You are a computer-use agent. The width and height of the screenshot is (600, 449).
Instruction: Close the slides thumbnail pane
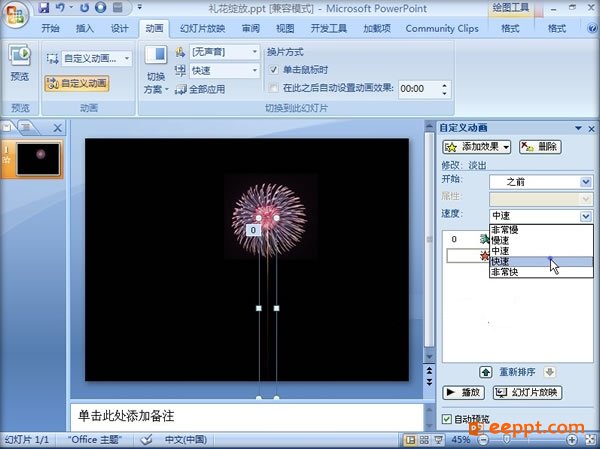pos(57,128)
